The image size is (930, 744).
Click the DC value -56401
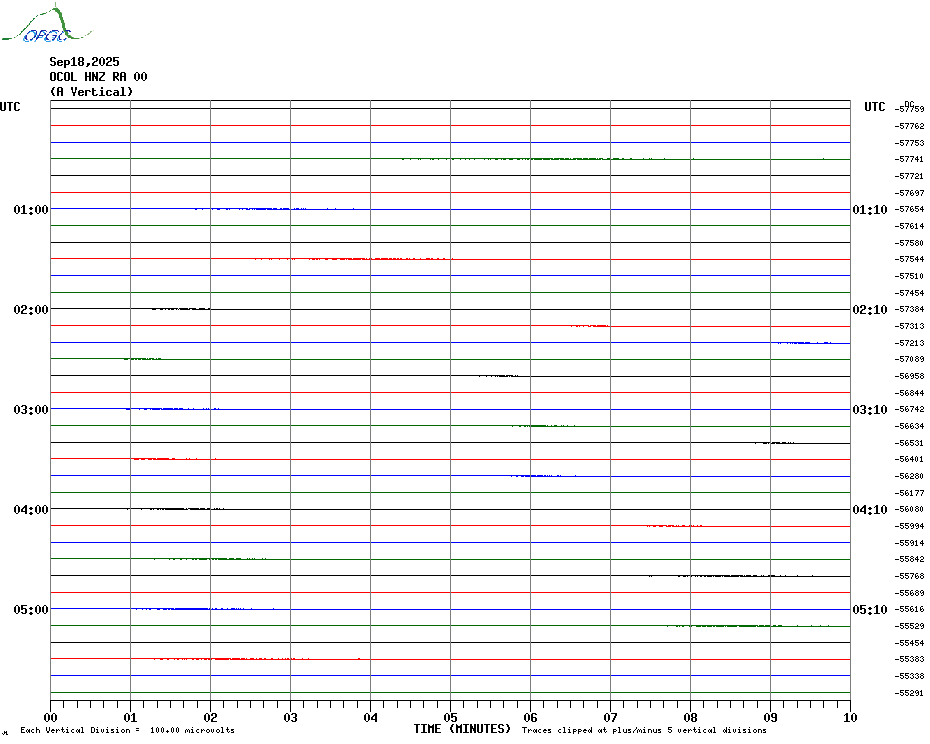(x=909, y=459)
